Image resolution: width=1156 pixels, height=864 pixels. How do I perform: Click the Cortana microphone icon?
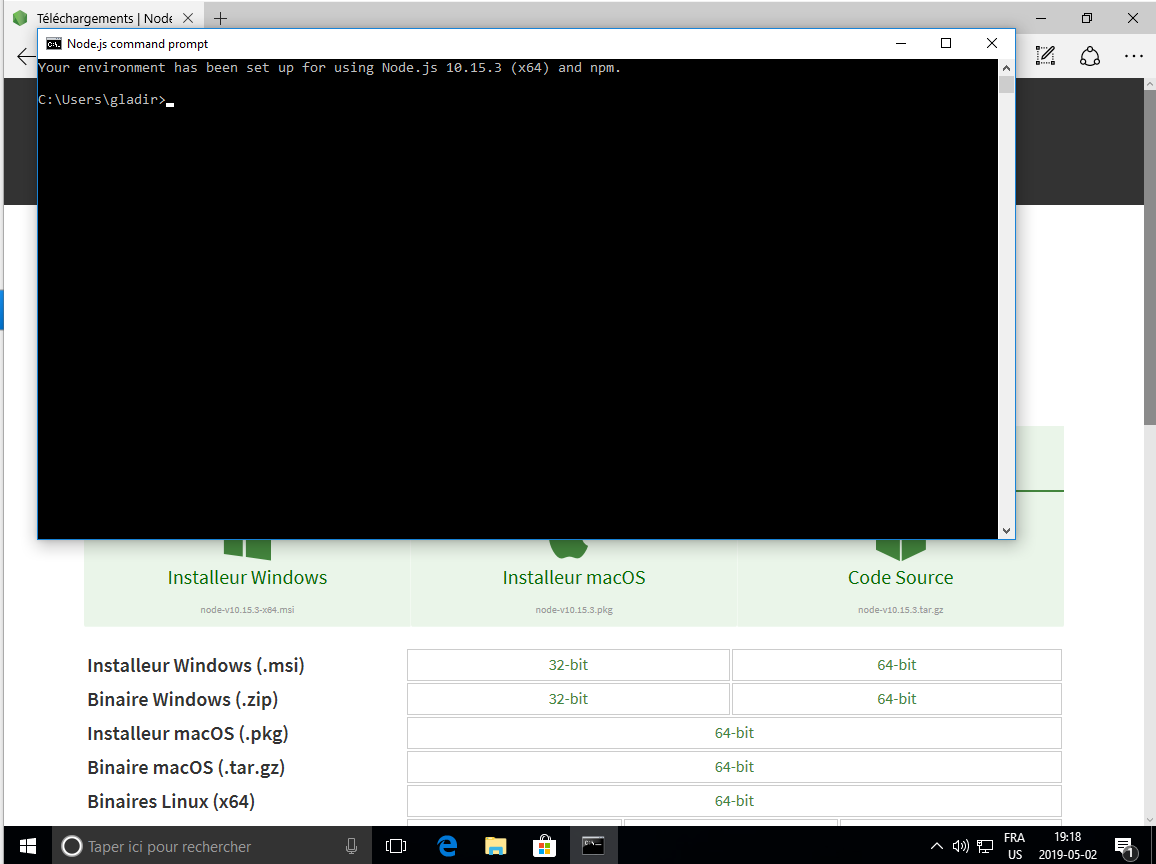(x=352, y=846)
